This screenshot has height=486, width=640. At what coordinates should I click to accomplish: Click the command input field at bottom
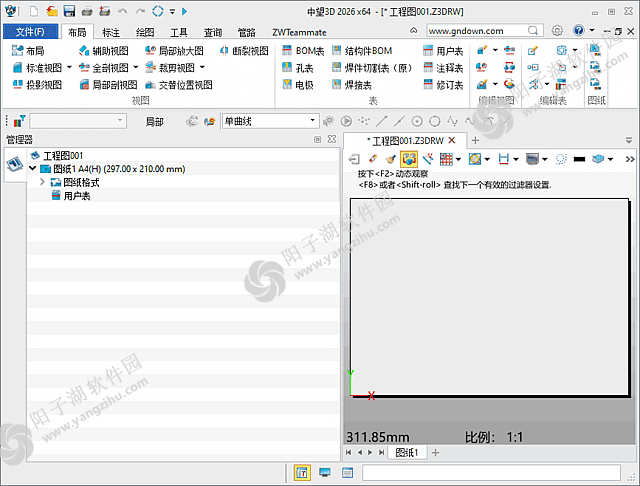(491, 473)
